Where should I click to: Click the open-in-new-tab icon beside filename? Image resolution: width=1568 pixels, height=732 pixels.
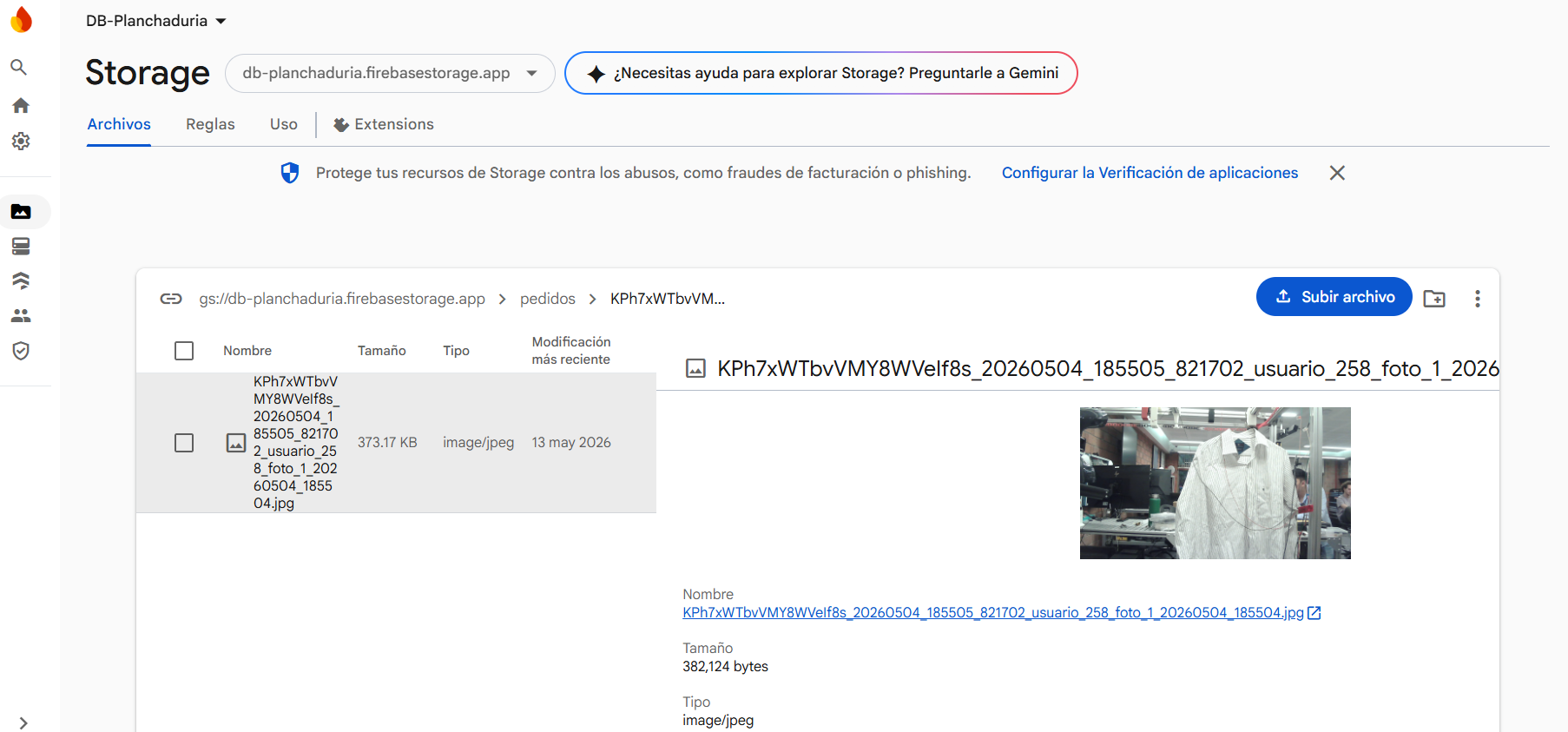(x=1314, y=613)
